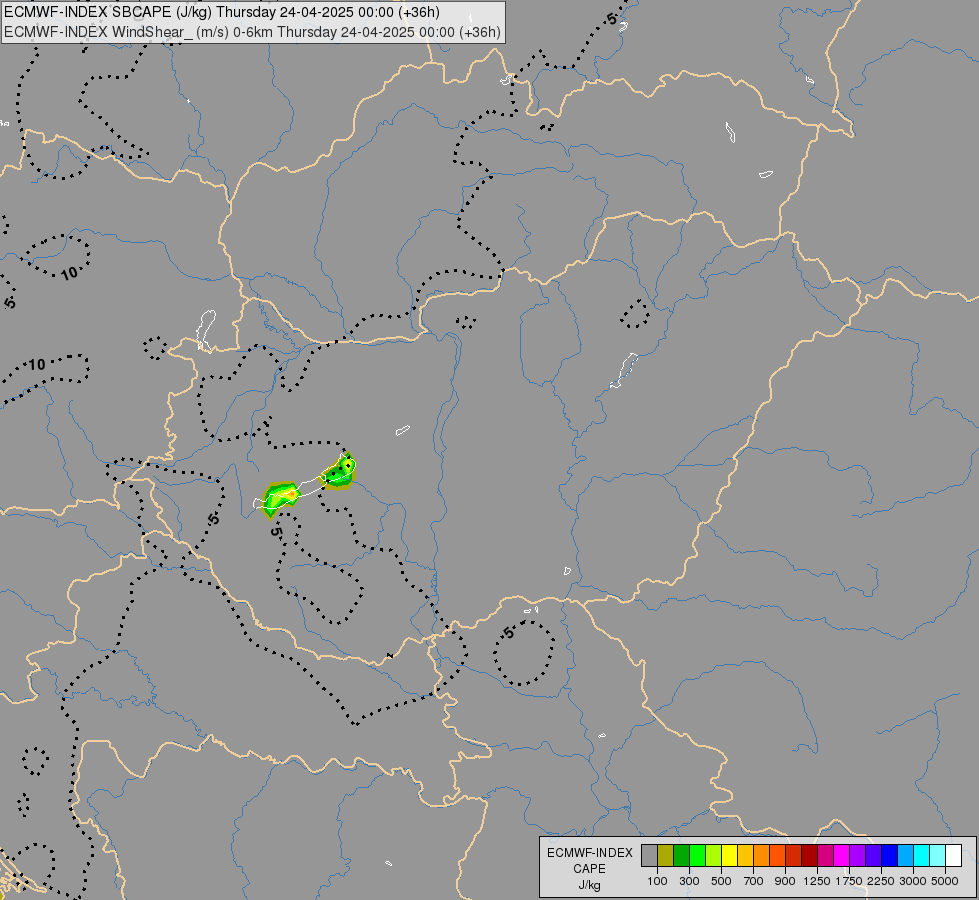The height and width of the screenshot is (900, 979).
Task: Click the legend value 700
Action: [x=754, y=881]
